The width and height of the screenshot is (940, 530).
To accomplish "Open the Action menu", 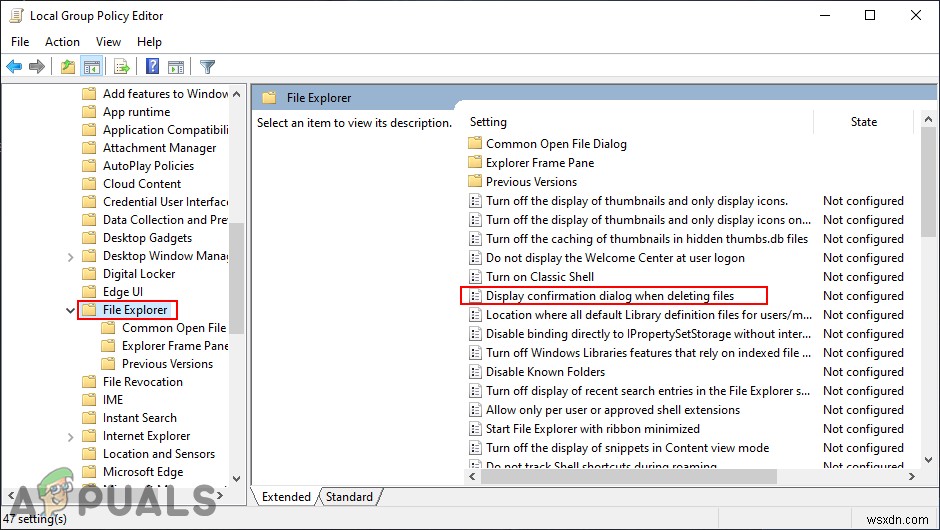I will (62, 41).
